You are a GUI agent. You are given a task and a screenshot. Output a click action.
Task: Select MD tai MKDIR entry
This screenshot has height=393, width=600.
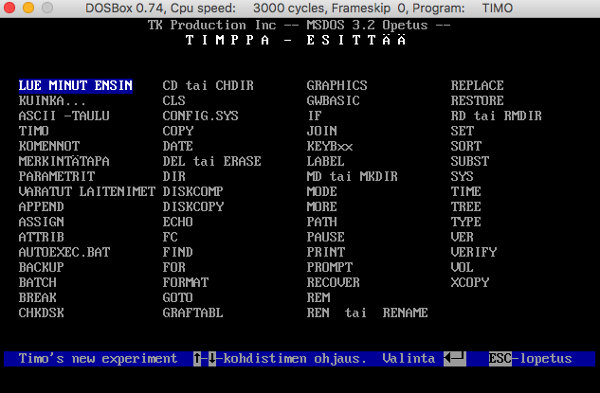(352, 176)
